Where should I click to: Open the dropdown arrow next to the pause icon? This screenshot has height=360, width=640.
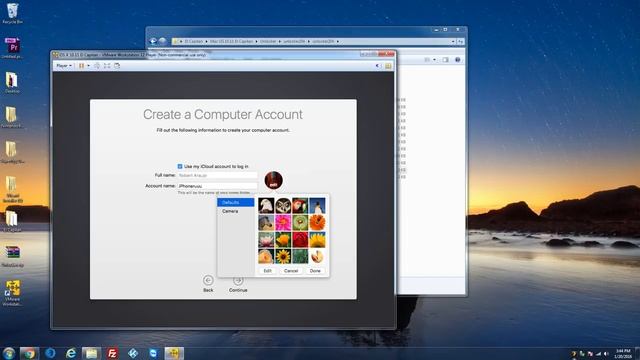pyautogui.click(x=88, y=66)
